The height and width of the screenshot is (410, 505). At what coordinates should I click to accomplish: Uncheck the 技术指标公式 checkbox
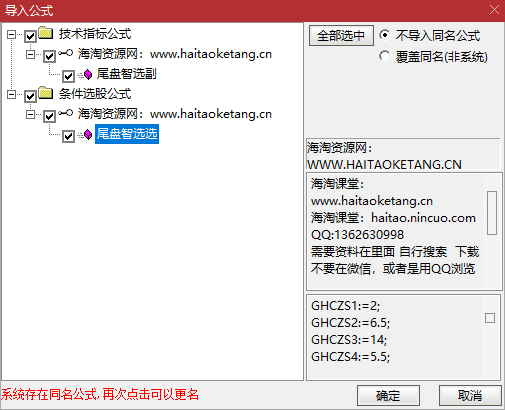point(30,36)
